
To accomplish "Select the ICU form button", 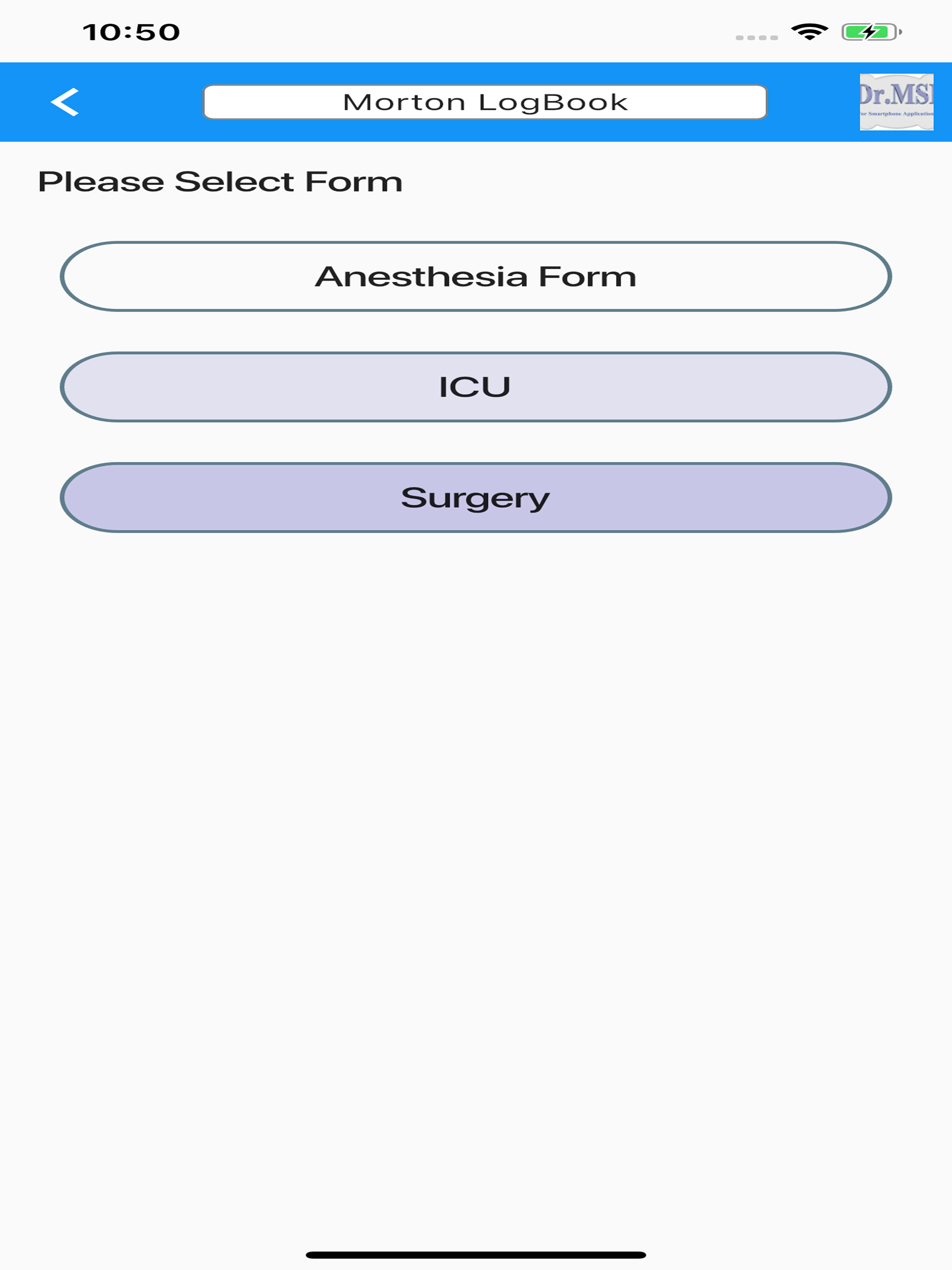I will click(476, 387).
